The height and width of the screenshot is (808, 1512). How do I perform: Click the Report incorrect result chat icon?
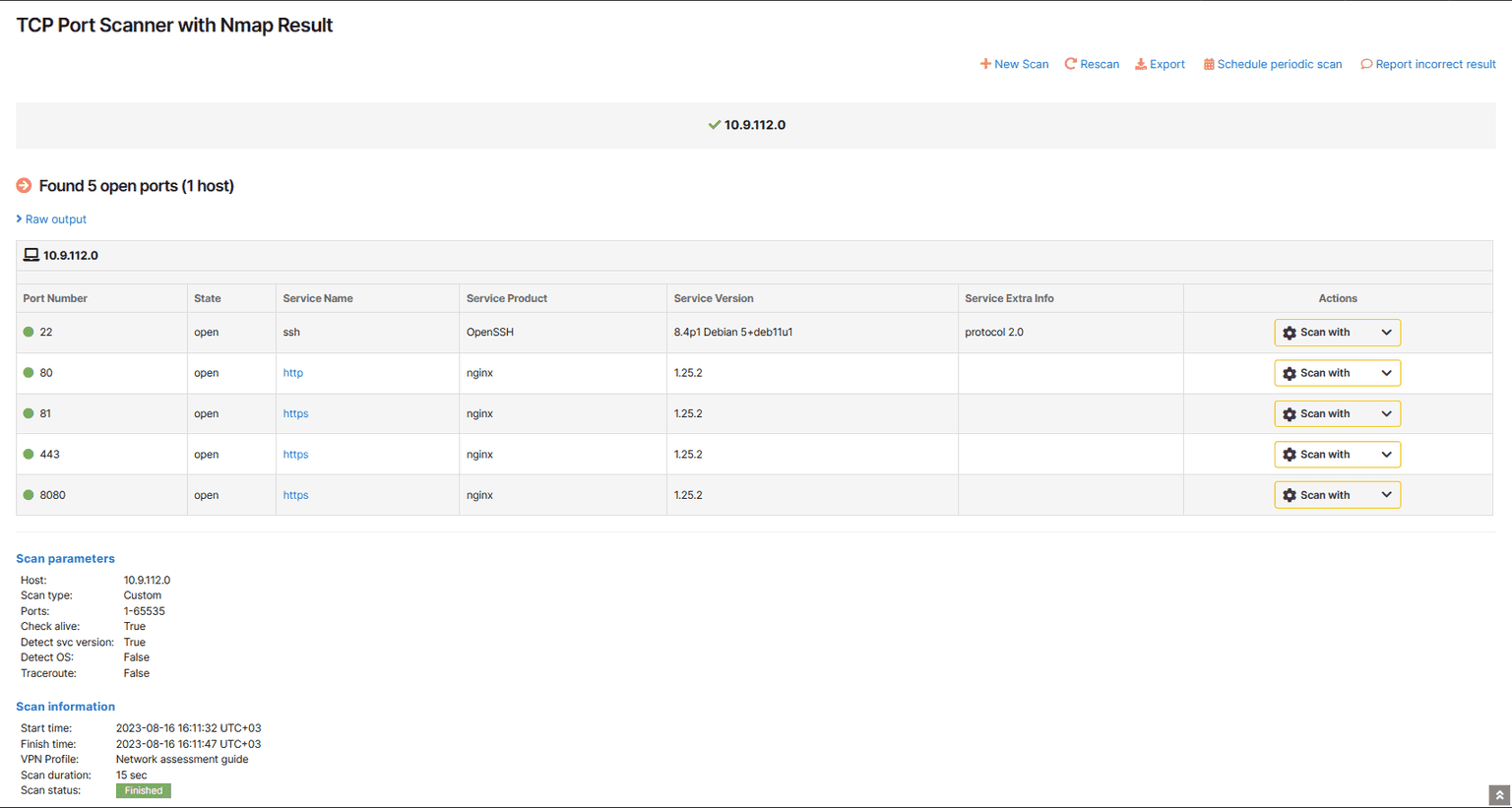[1366, 63]
